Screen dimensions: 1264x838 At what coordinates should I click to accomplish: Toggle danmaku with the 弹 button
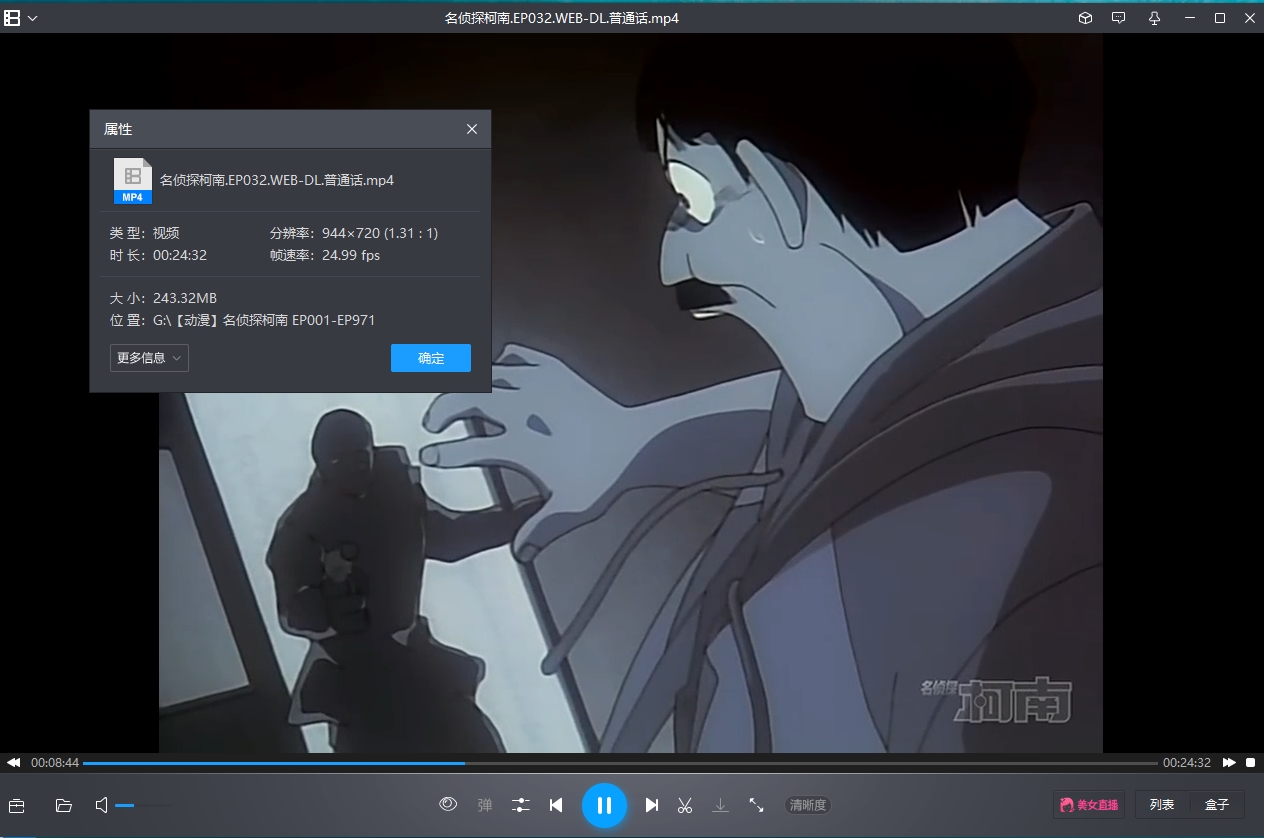pos(485,805)
